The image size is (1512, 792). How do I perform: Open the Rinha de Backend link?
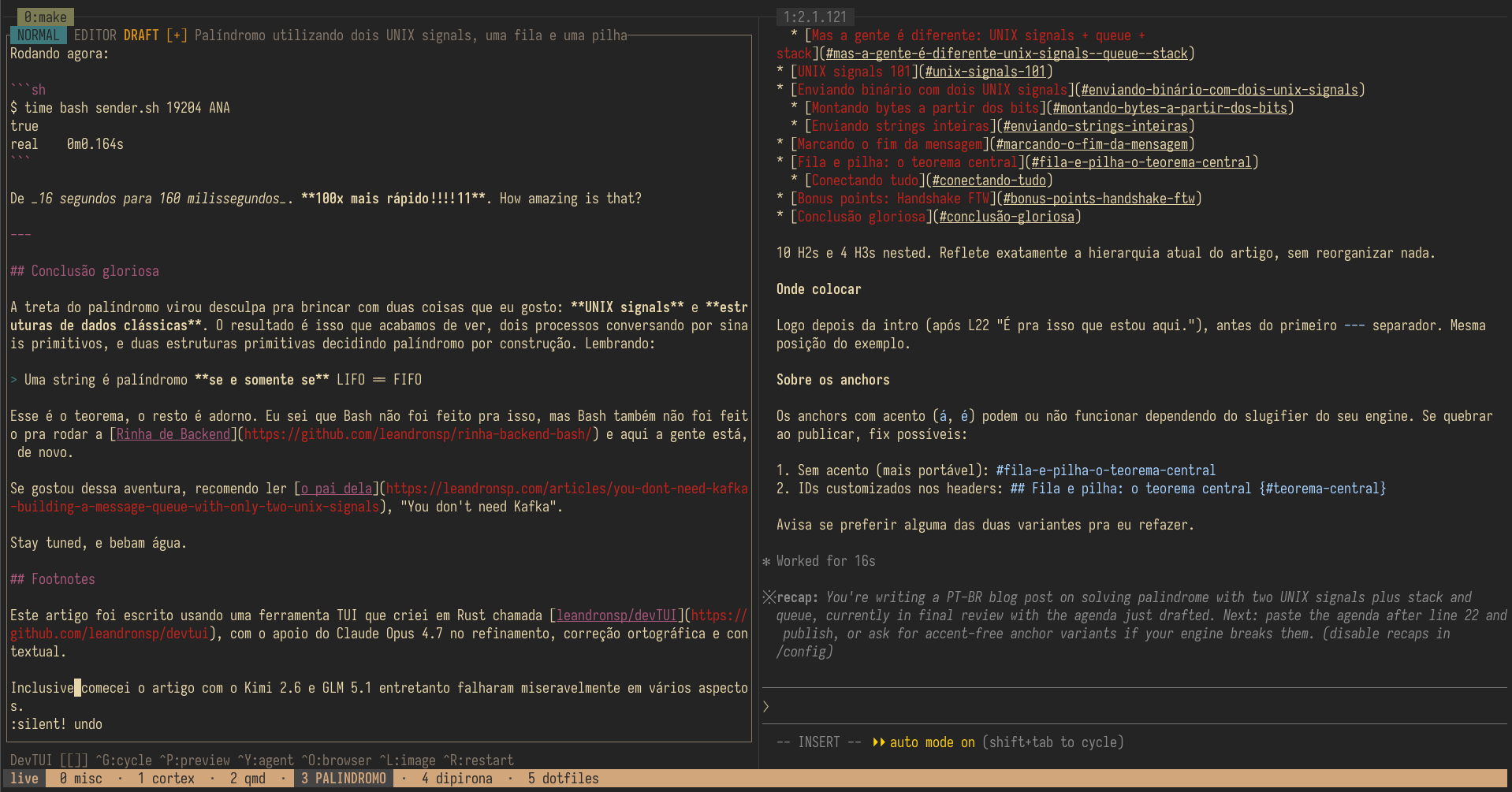[173, 433]
